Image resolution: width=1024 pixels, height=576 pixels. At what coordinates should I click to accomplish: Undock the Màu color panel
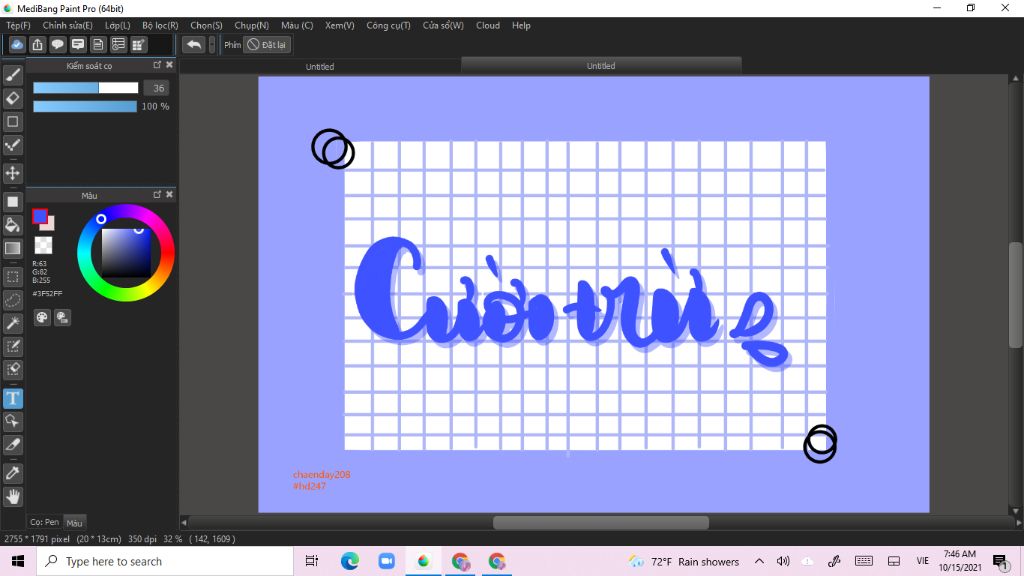tap(157, 194)
